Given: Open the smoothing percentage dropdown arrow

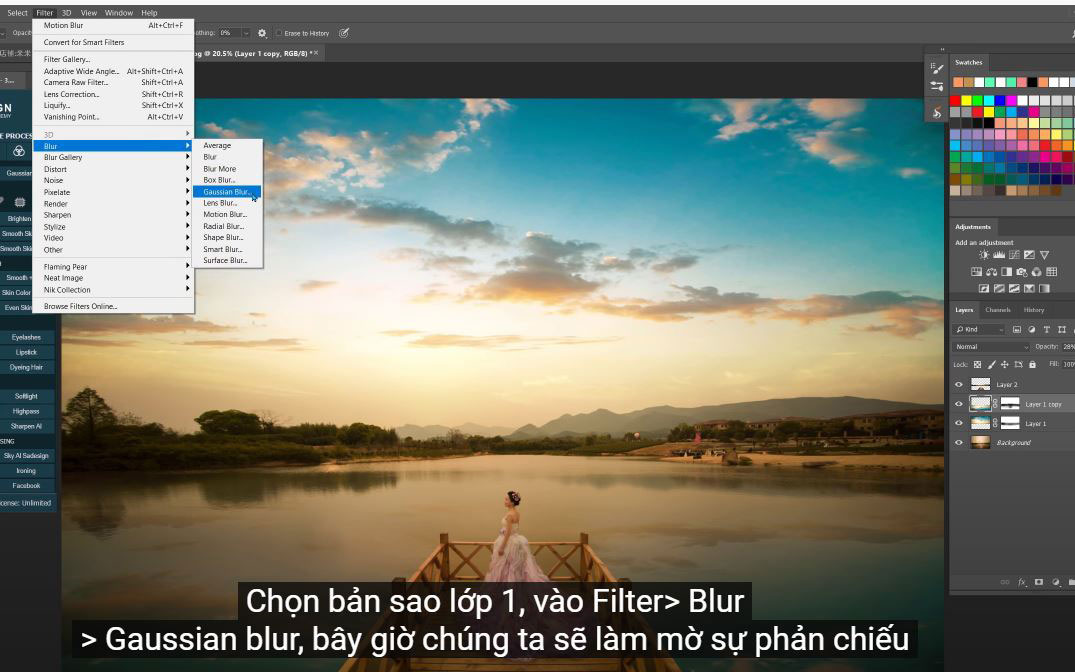Looking at the screenshot, I should (x=246, y=33).
